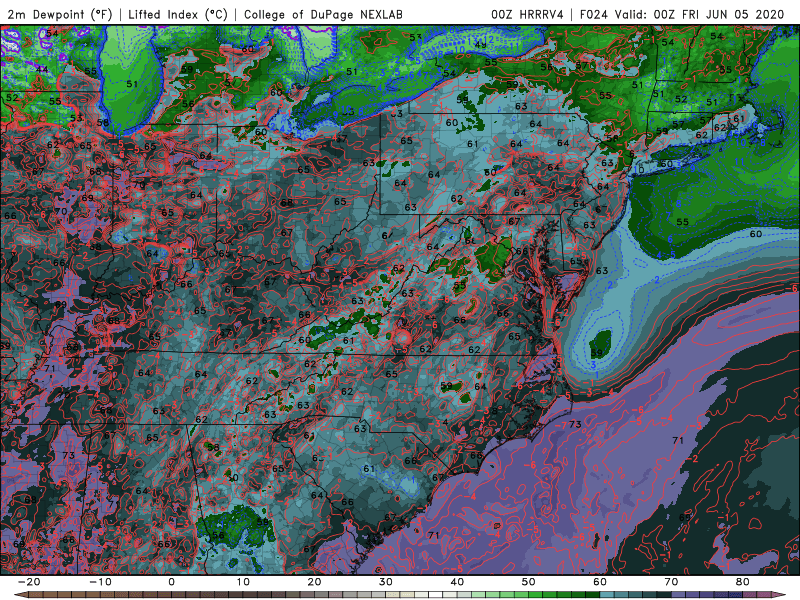Screen dimensions: 800x600
Task: Click the "F024 Valid: 00Z FRI JUN 05 2020" text
Action: click(x=682, y=14)
